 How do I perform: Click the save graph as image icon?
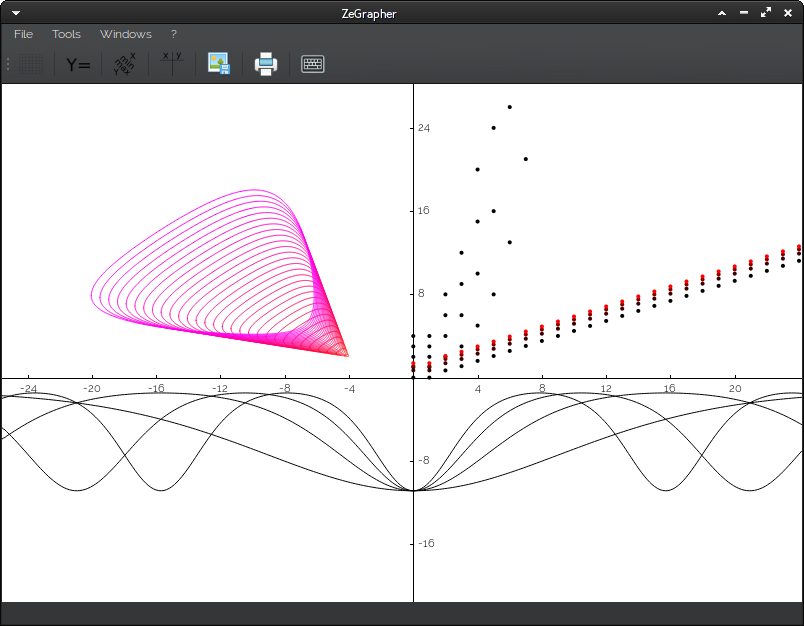219,64
